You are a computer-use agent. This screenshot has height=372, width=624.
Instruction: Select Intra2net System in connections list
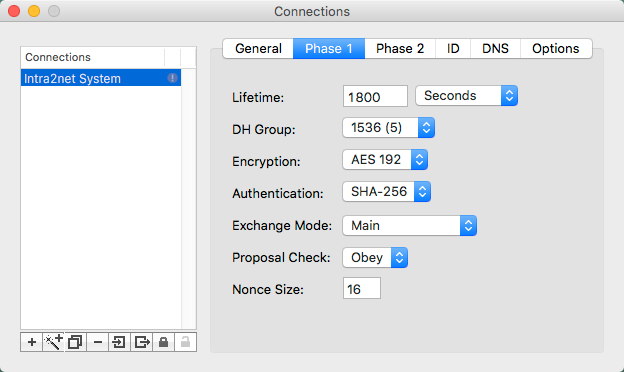click(x=101, y=78)
